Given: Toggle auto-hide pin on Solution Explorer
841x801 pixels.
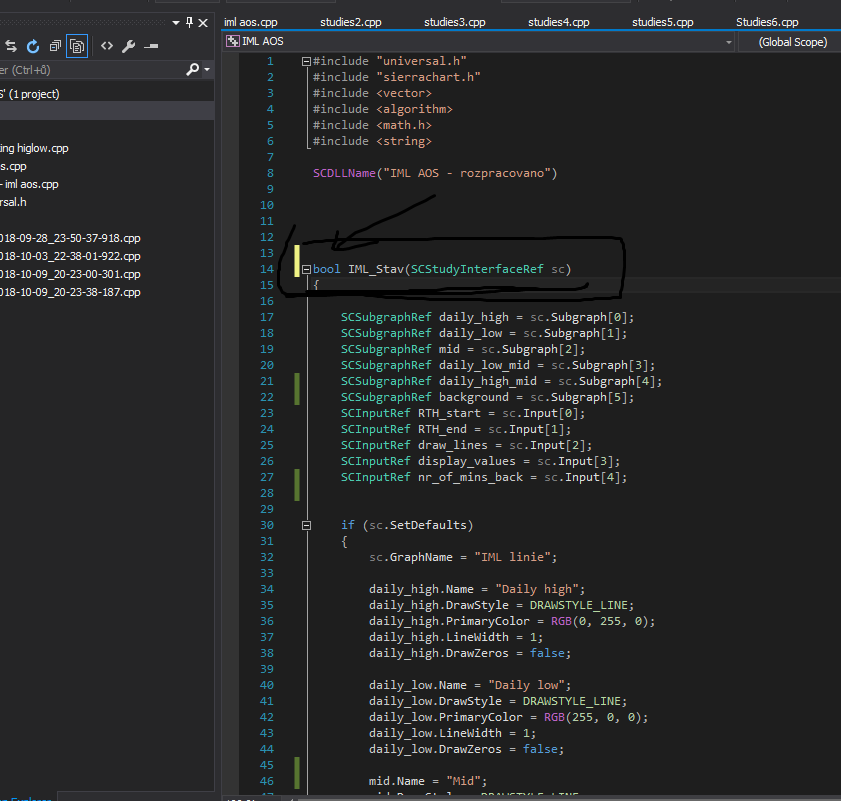Looking at the screenshot, I should tap(188, 22).
